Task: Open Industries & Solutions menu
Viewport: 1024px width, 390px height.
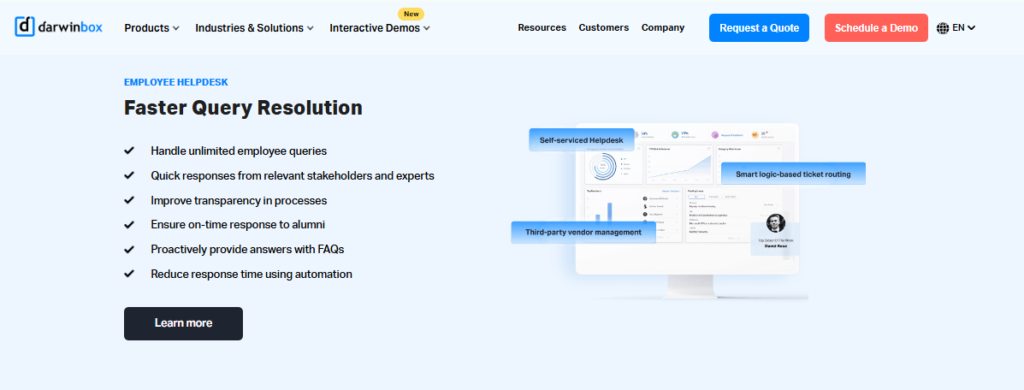Action: click(x=254, y=28)
